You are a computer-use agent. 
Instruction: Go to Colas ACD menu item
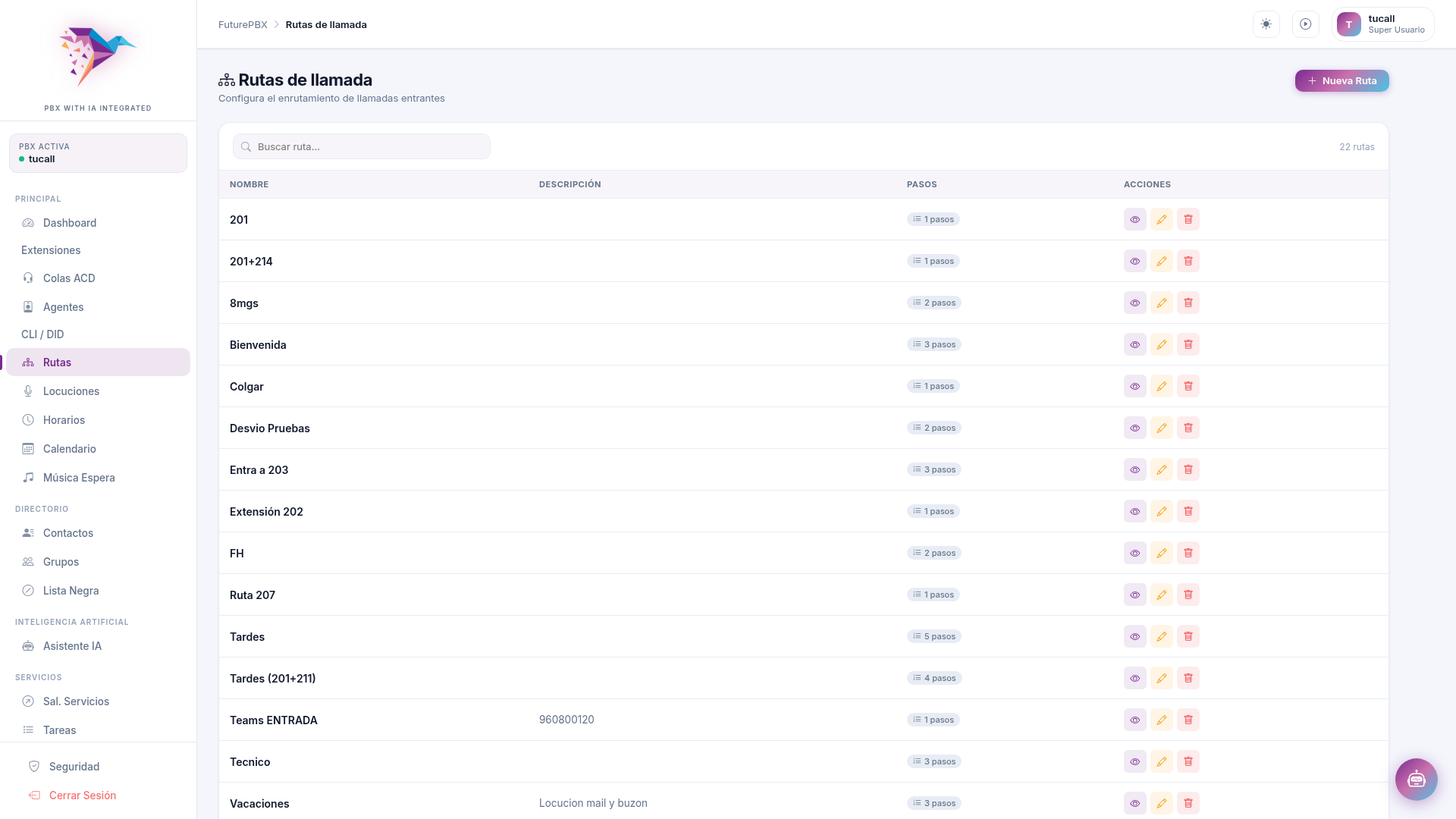[69, 278]
